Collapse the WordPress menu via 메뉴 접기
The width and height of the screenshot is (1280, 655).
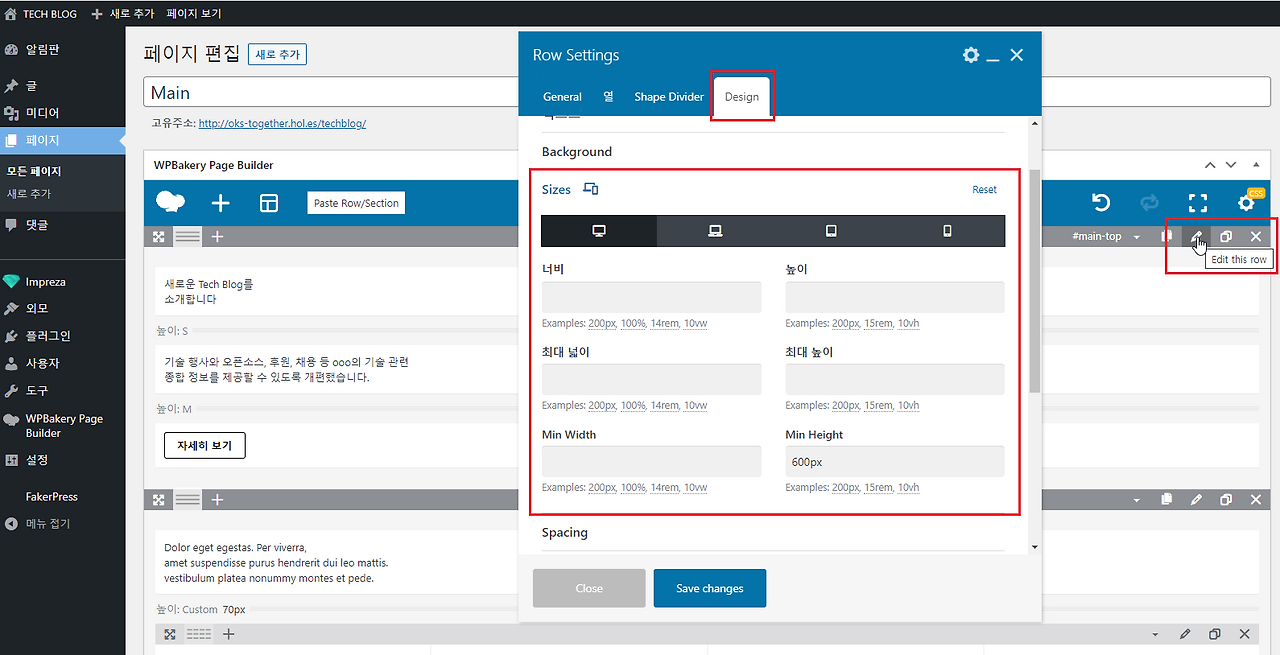tap(38, 524)
